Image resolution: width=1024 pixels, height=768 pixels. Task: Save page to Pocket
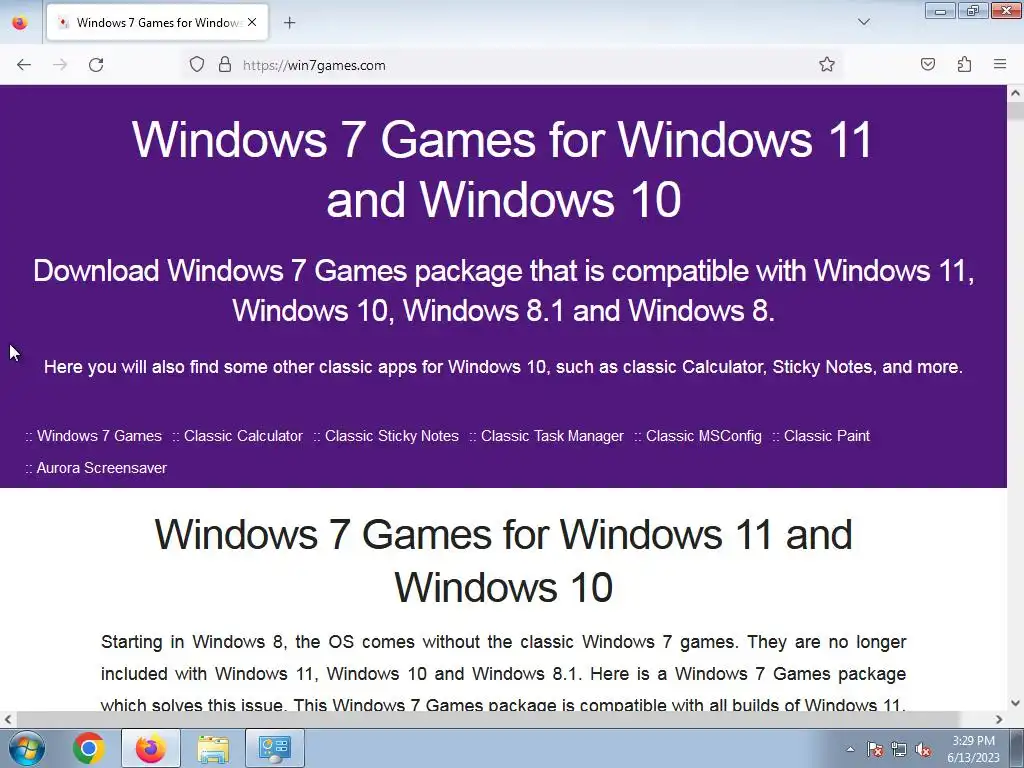[x=928, y=65]
